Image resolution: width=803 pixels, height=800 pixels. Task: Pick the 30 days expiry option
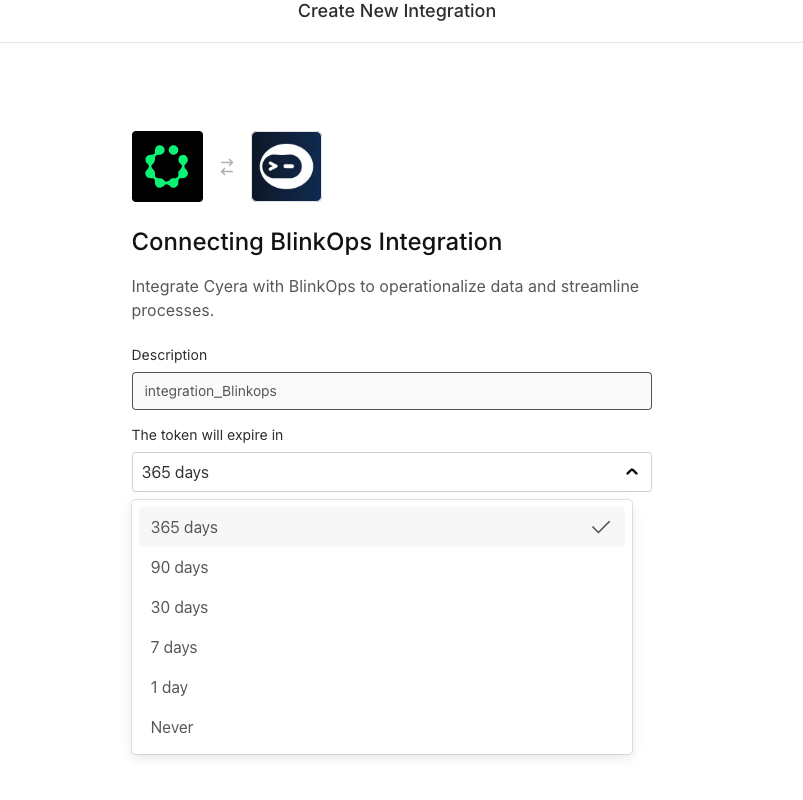pos(382,607)
